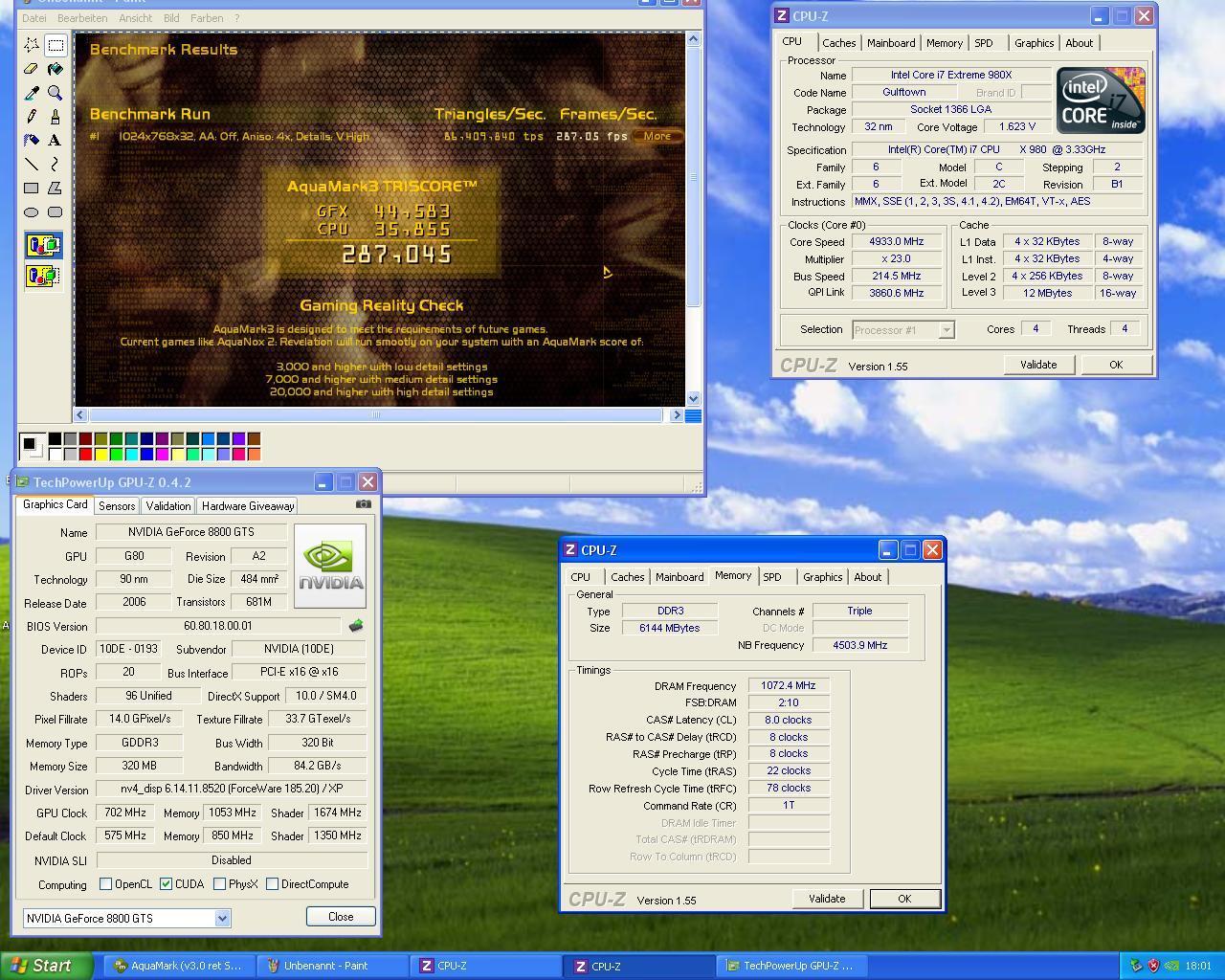Choose the Ellipse shape tool
Image resolution: width=1225 pixels, height=980 pixels.
point(32,212)
